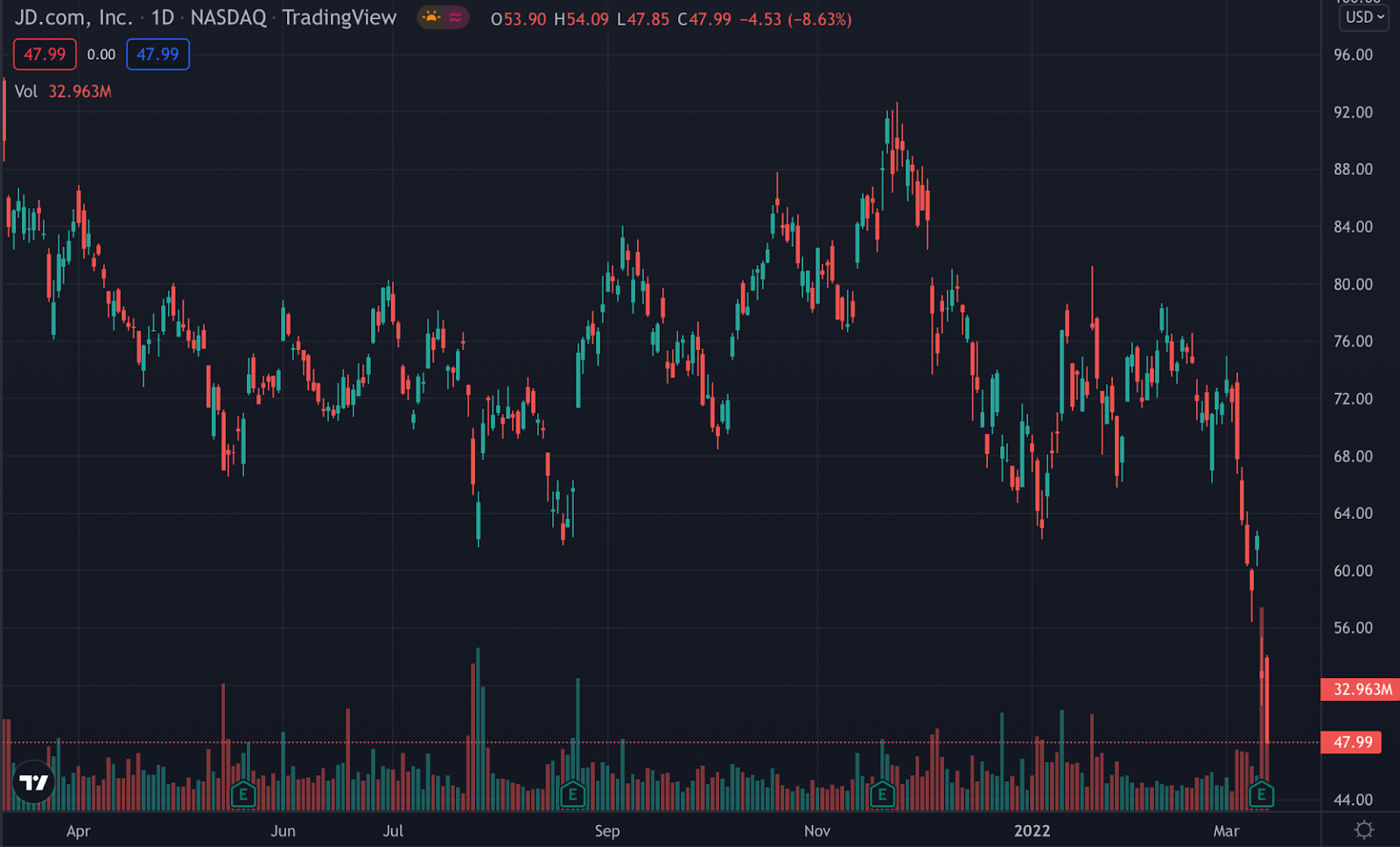Screen dimensions: 1400x847
Task: Click the TradingView label in chart title
Action: [339, 17]
